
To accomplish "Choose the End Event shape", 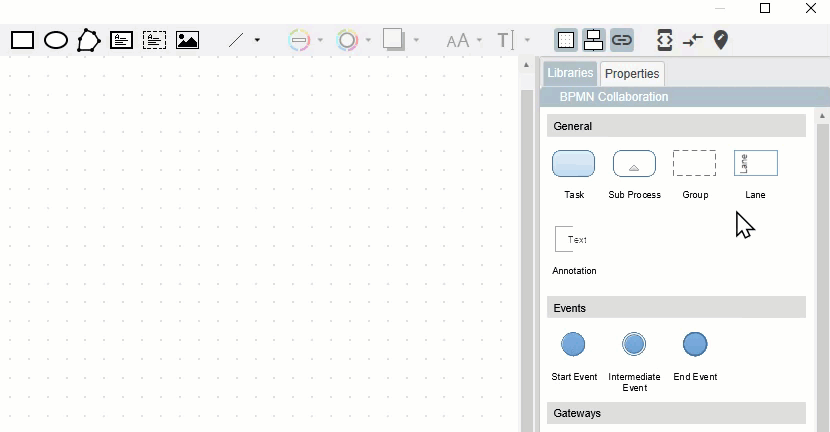I will coord(695,345).
